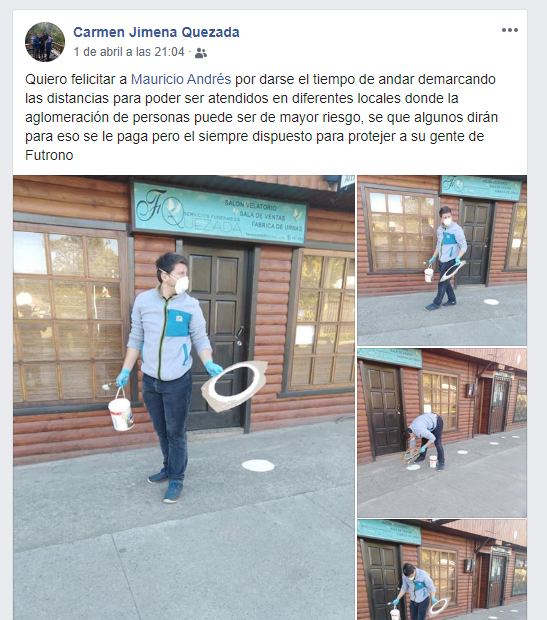Click the paint bucket held in main photo
Screen dimensions: 547x620
tap(121, 413)
